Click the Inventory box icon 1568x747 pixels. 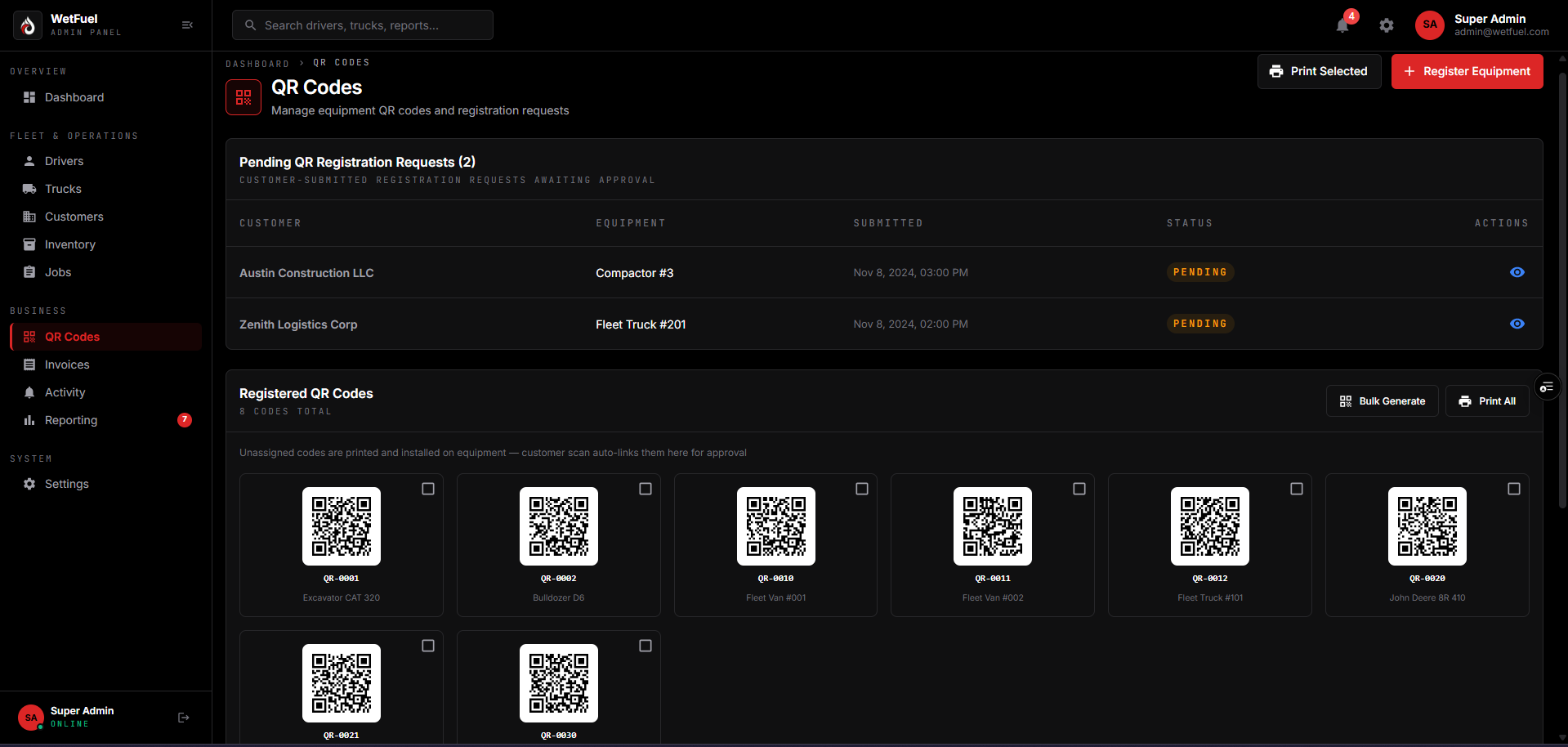coord(29,244)
